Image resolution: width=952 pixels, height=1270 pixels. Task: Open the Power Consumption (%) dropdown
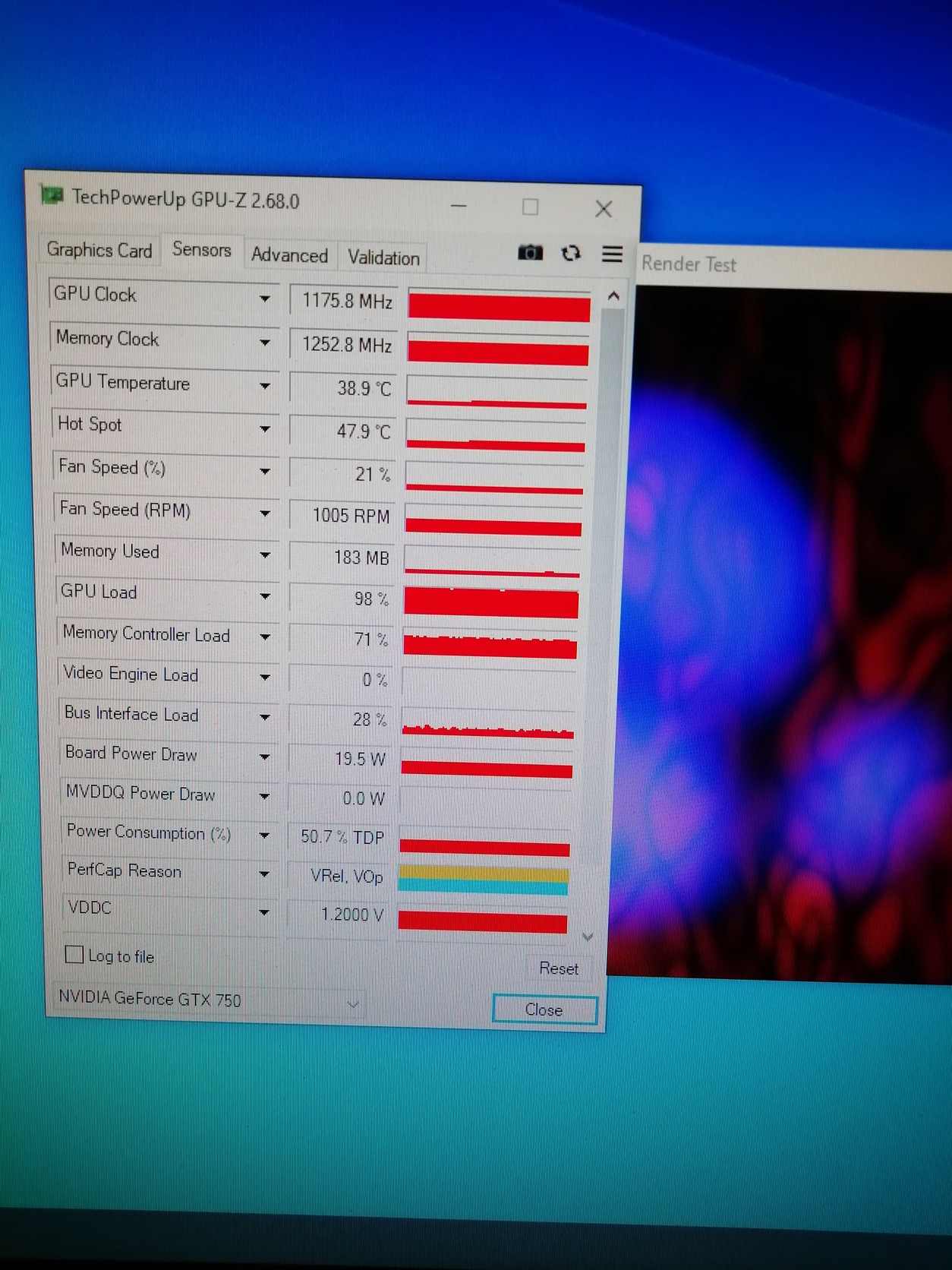264,836
